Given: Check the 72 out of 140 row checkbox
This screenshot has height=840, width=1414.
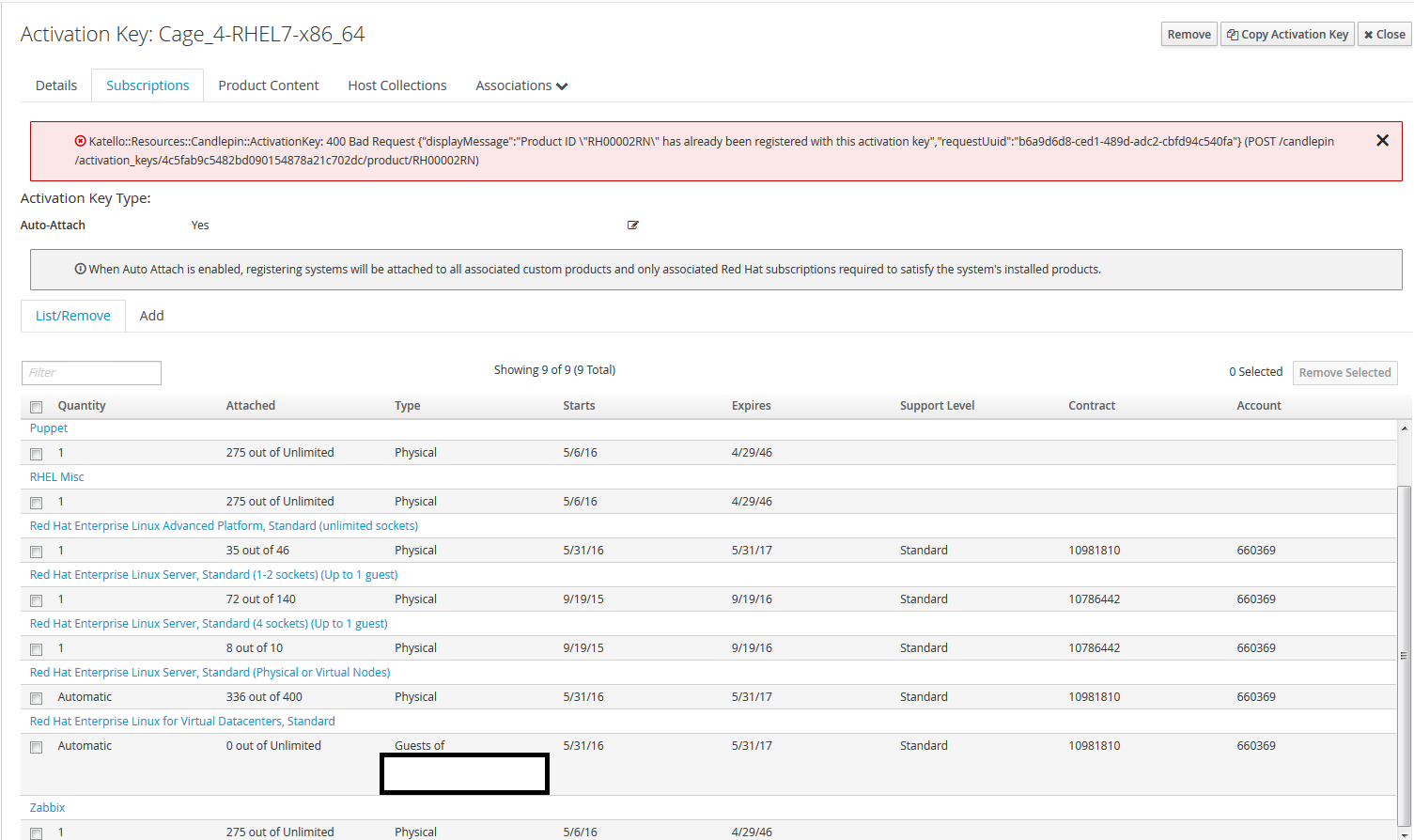Looking at the screenshot, I should click(37, 600).
